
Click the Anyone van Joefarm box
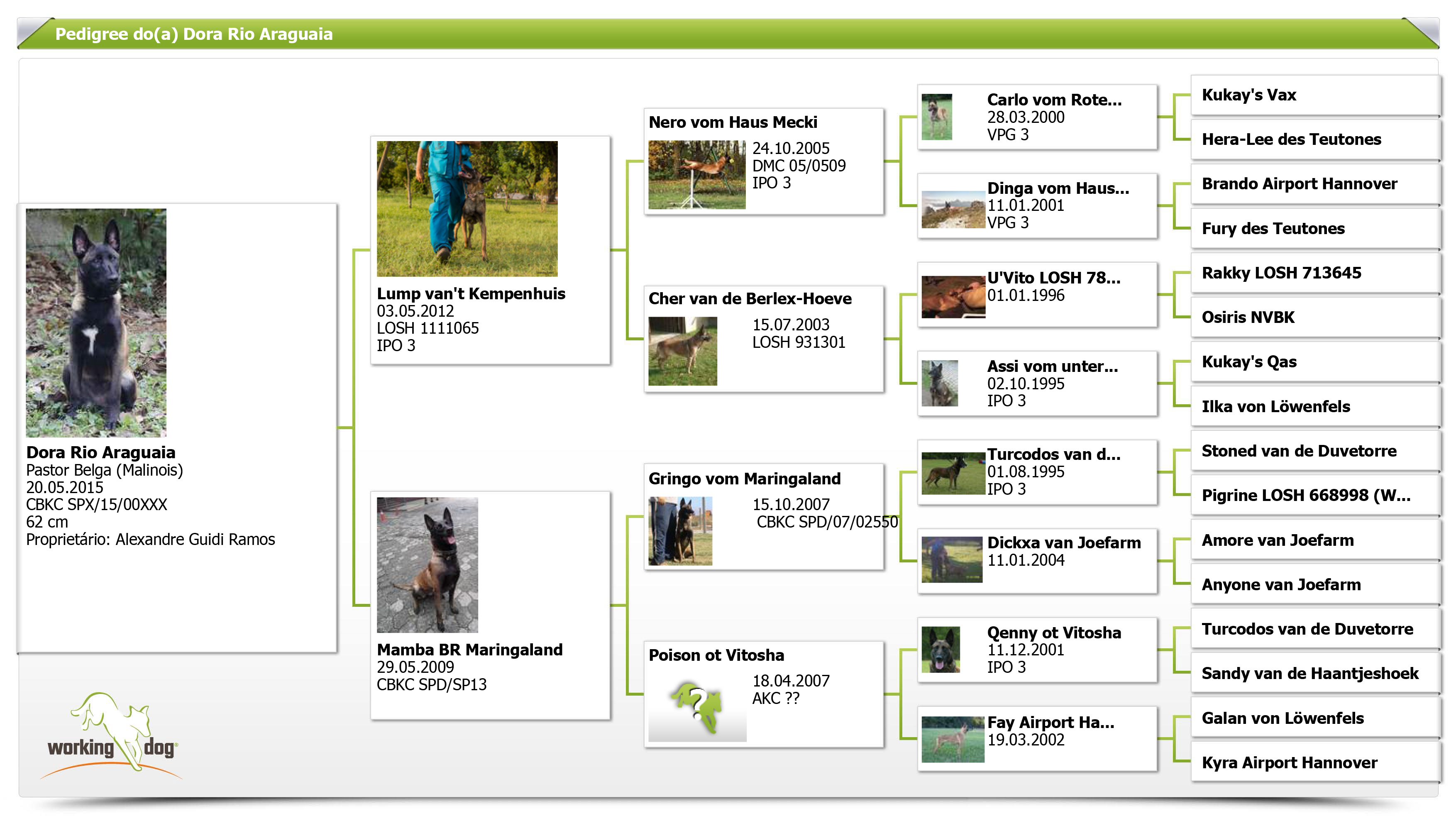tap(1315, 584)
